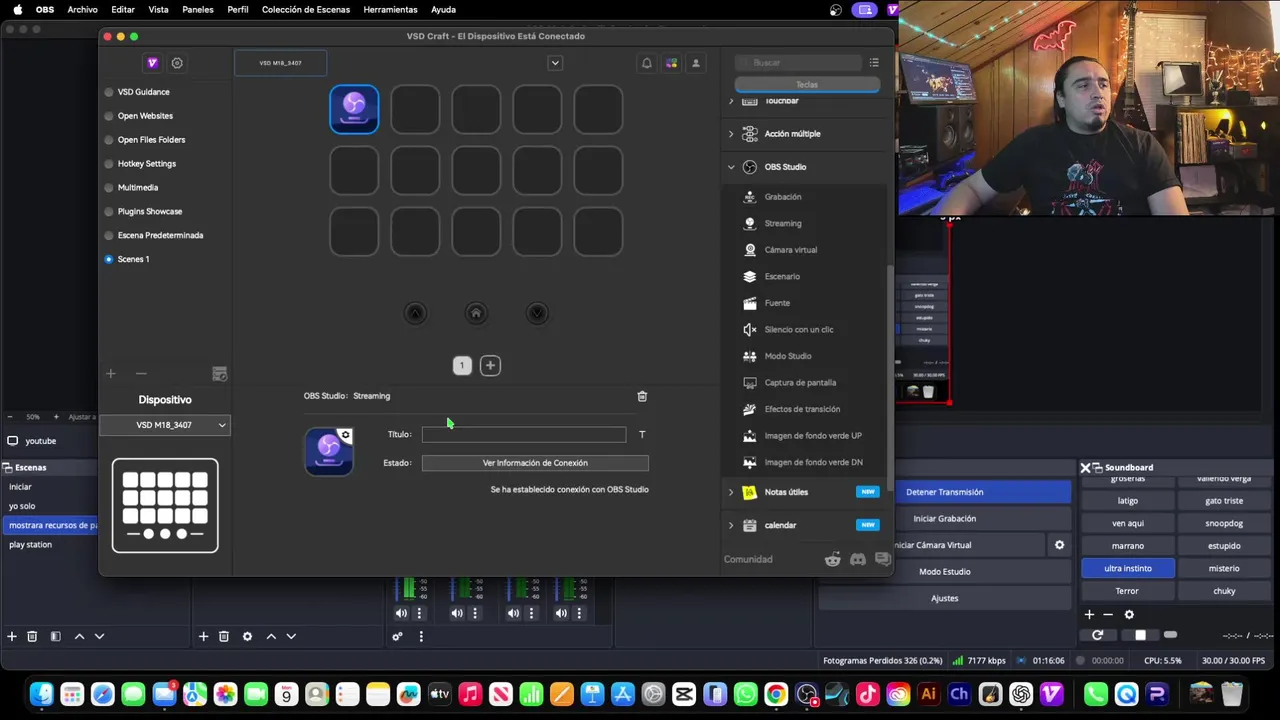Viewport: 1280px width, 720px height.
Task: Open the Colección de Escenas menu
Action: 306,9
